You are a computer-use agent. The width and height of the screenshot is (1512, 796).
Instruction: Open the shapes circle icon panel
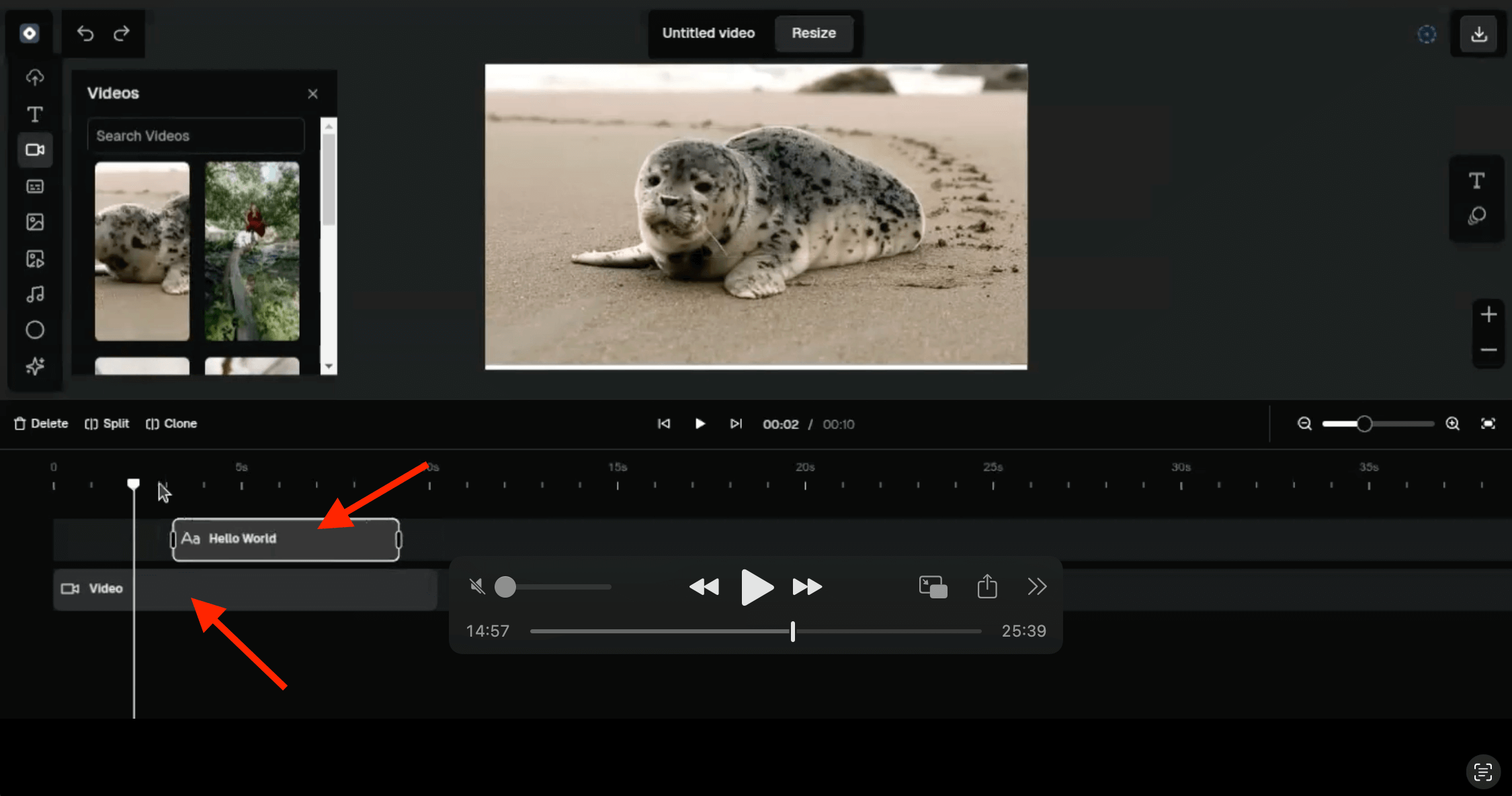(35, 330)
